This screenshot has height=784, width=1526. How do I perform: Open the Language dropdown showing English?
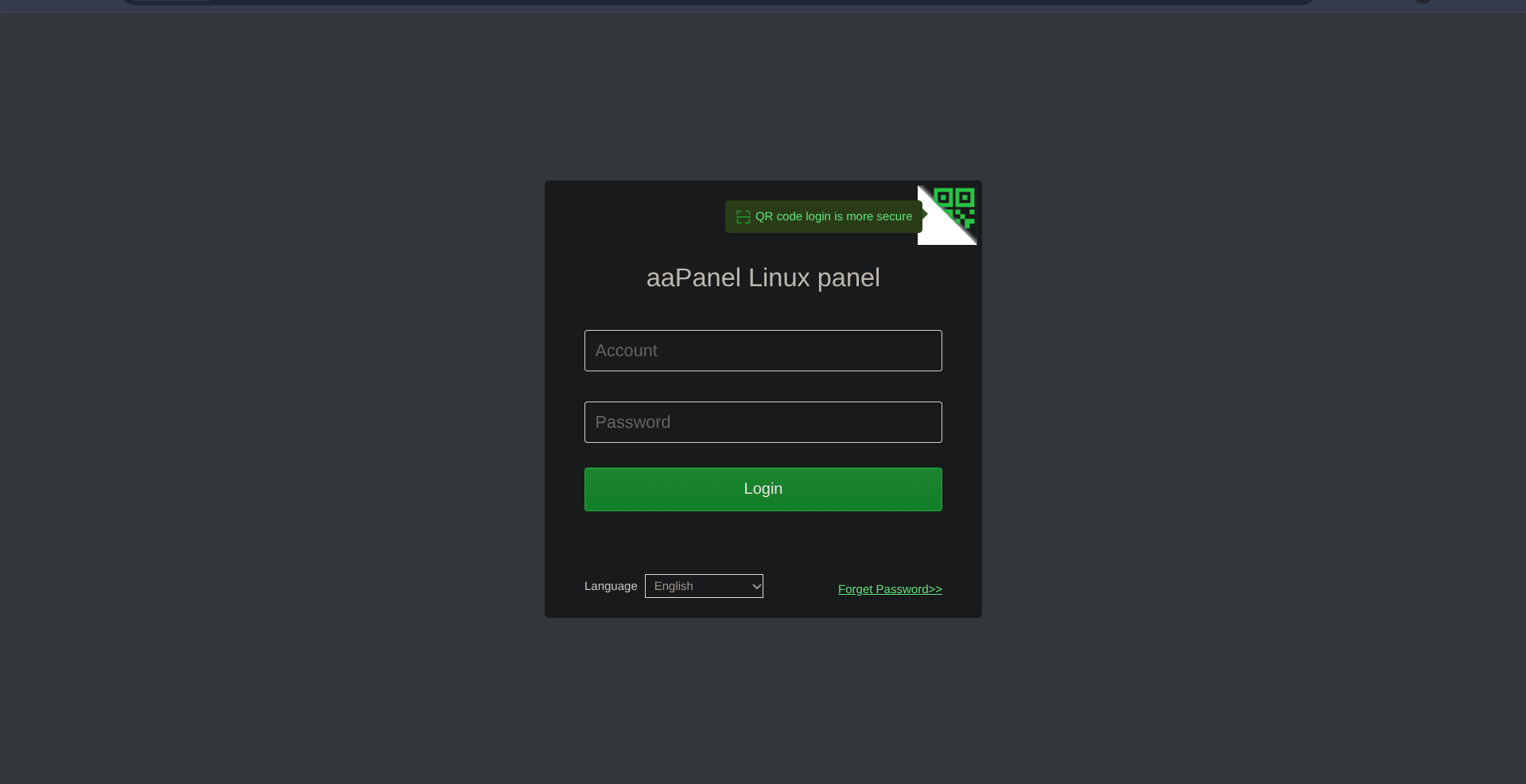point(704,586)
